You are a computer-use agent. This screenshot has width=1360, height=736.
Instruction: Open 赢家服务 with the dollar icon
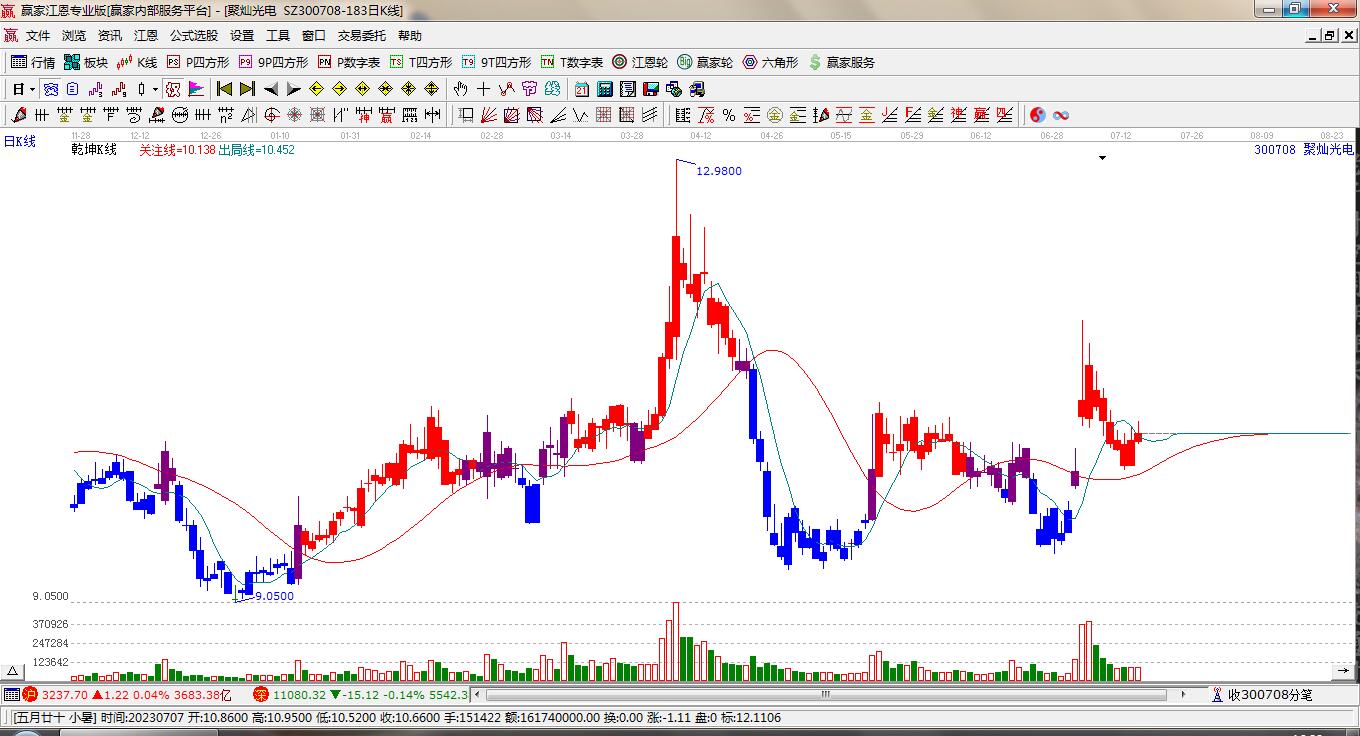point(842,62)
